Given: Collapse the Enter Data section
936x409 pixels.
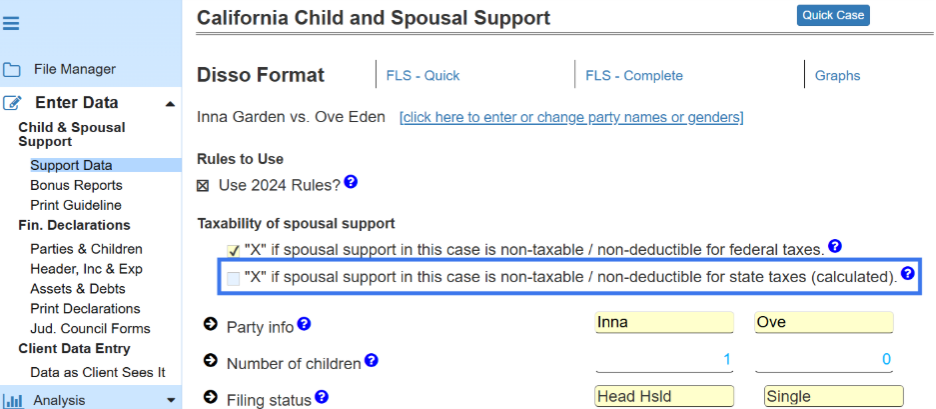Looking at the screenshot, I should coord(170,103).
